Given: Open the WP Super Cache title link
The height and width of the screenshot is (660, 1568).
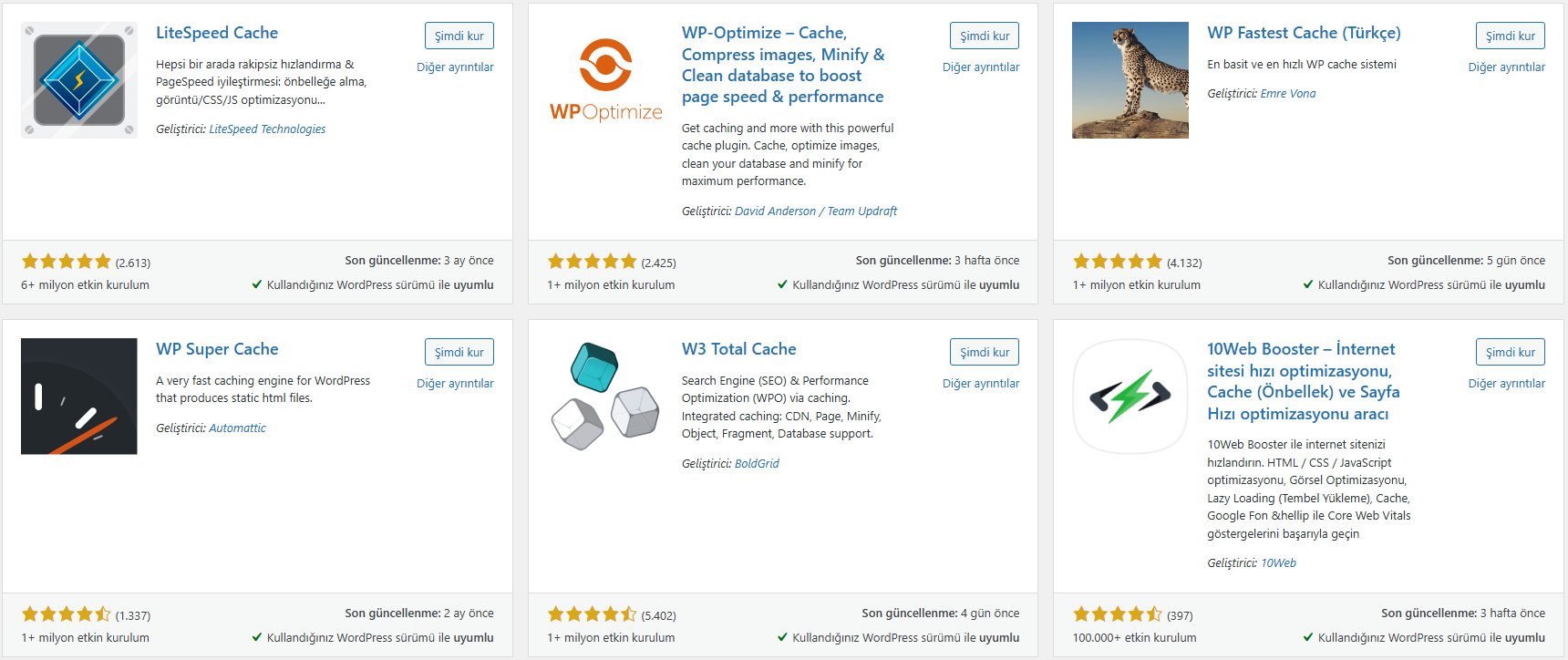Looking at the screenshot, I should [217, 349].
